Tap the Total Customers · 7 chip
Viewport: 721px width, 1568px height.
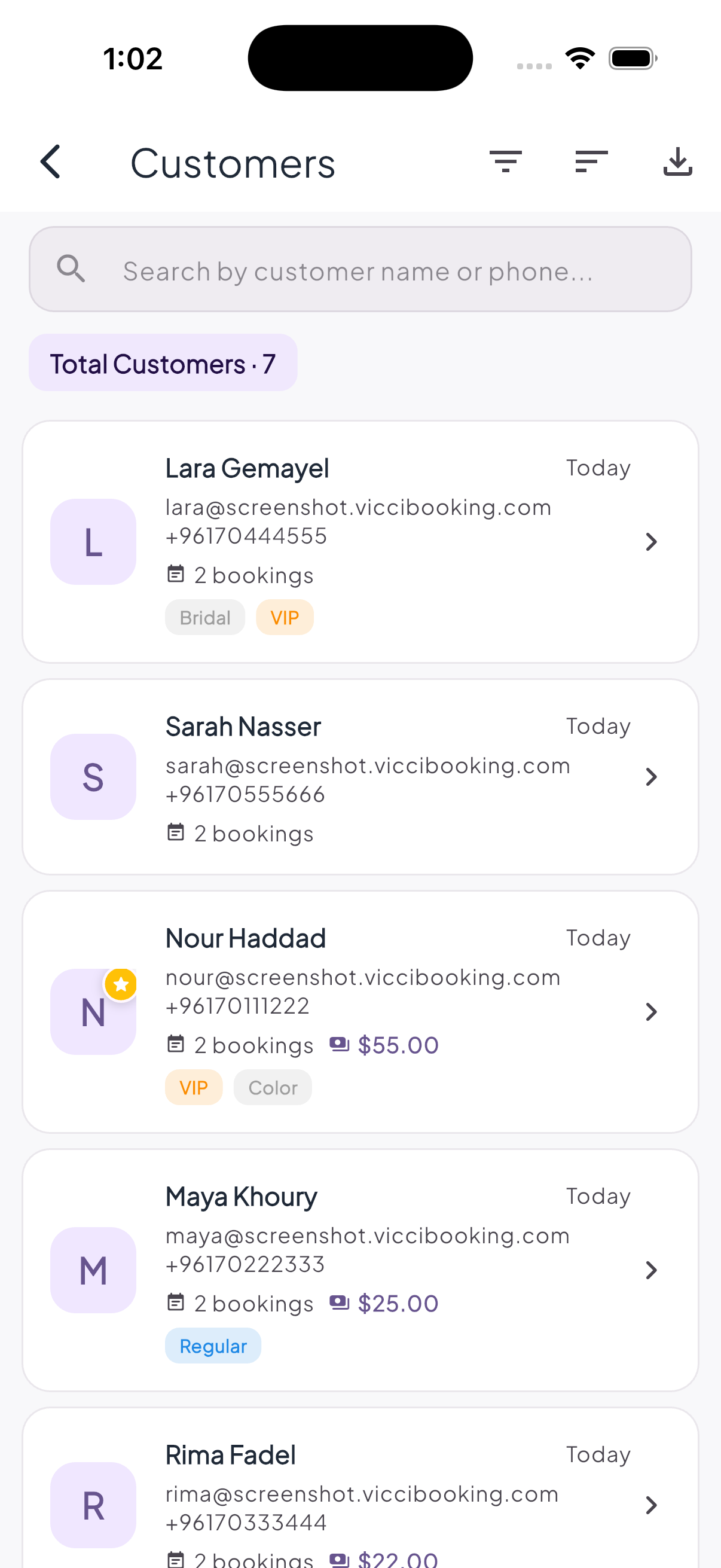coord(163,364)
